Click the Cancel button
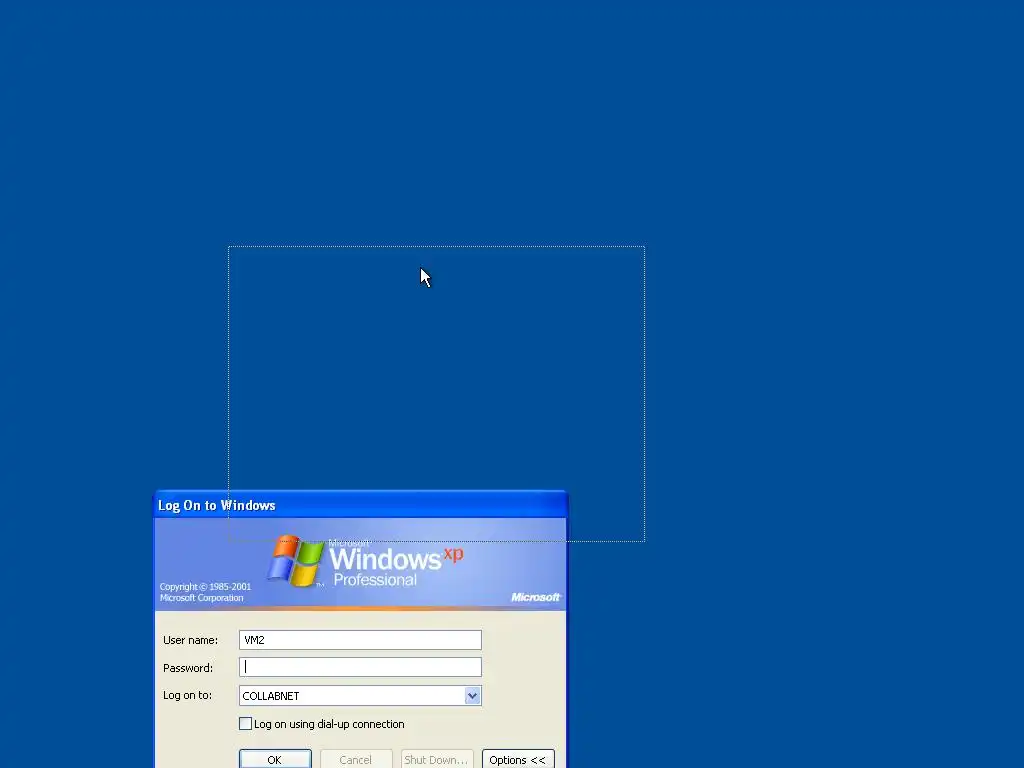 (356, 760)
